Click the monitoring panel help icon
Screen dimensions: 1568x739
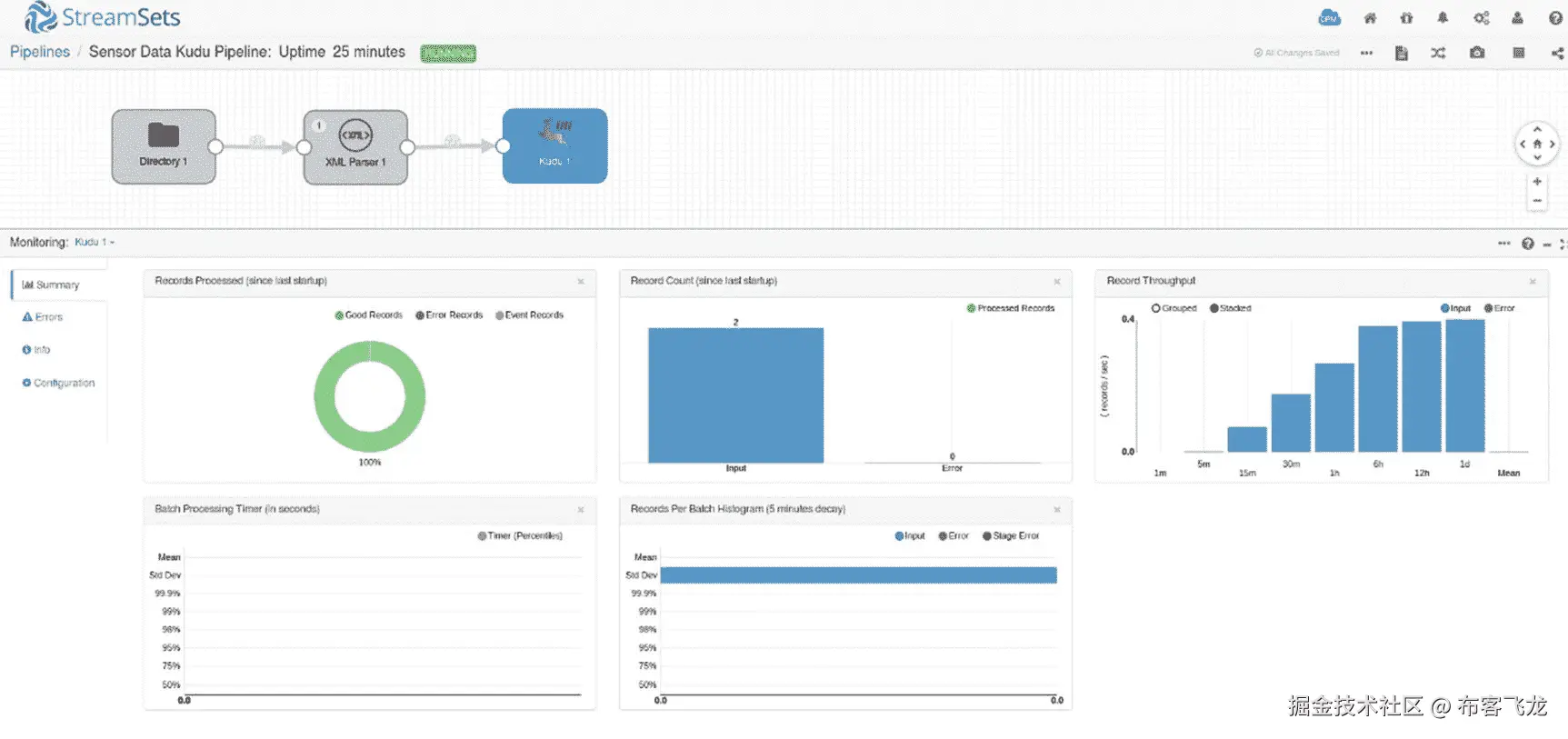pos(1528,244)
